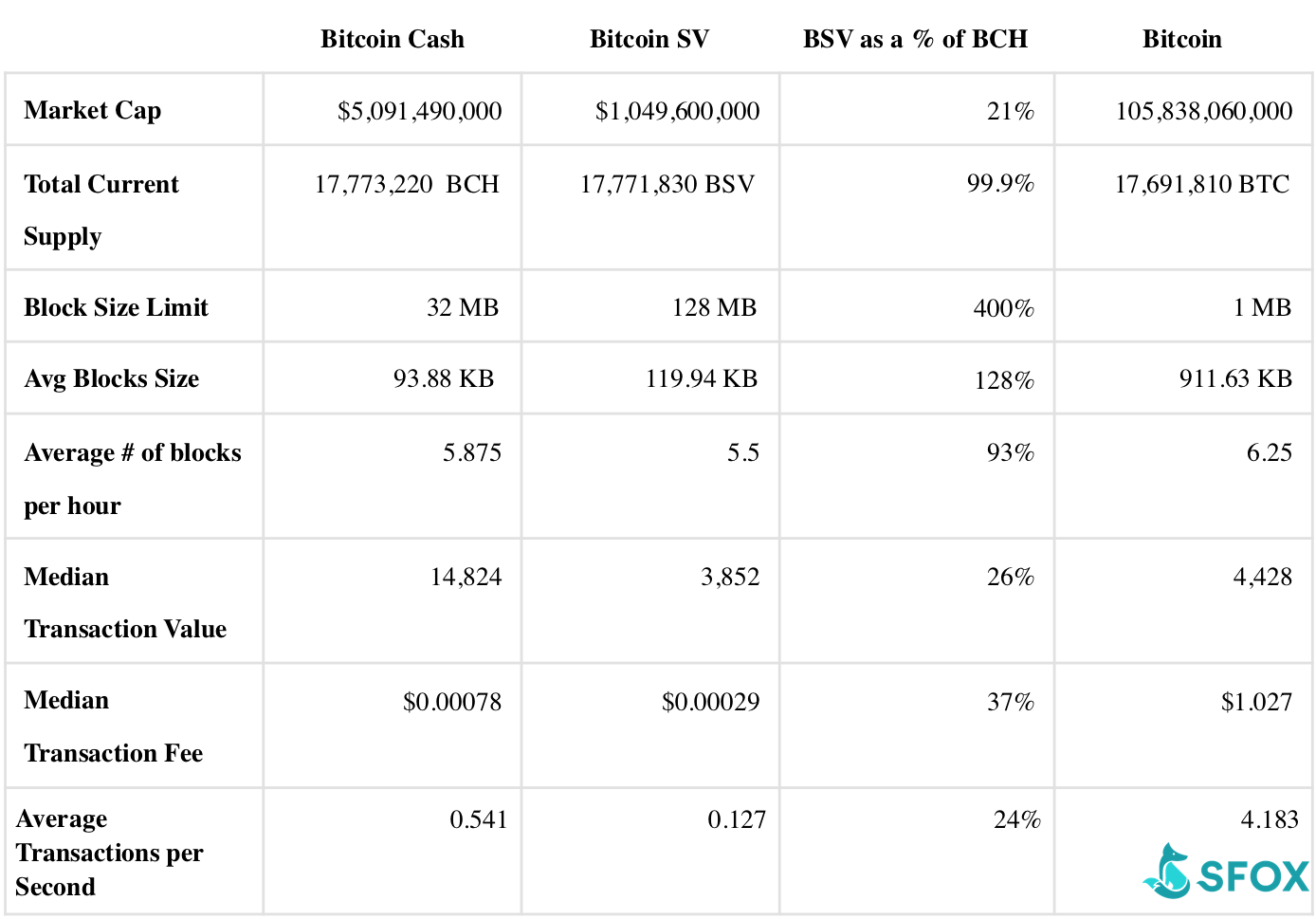Select the BSV as a % of BCH header

coord(915,39)
